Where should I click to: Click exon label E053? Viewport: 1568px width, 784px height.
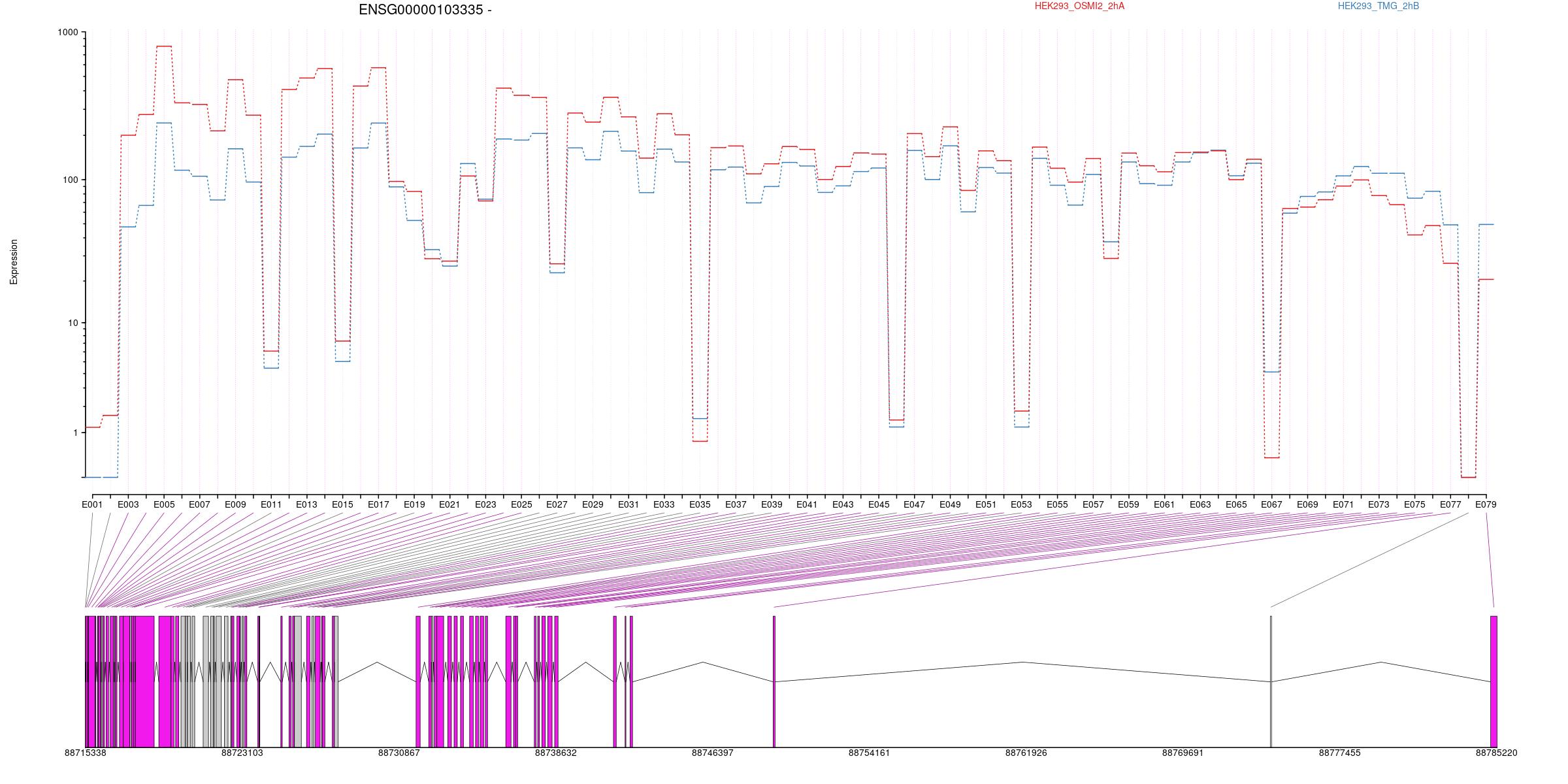(1021, 504)
